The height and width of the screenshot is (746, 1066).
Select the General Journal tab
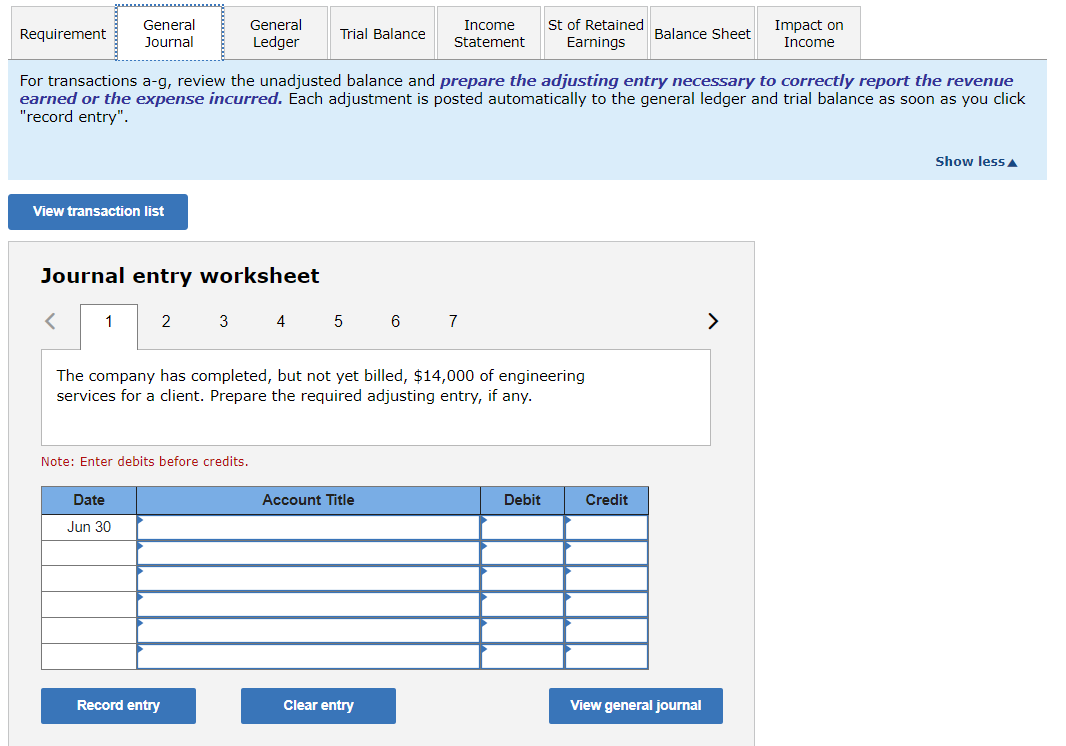(x=169, y=33)
